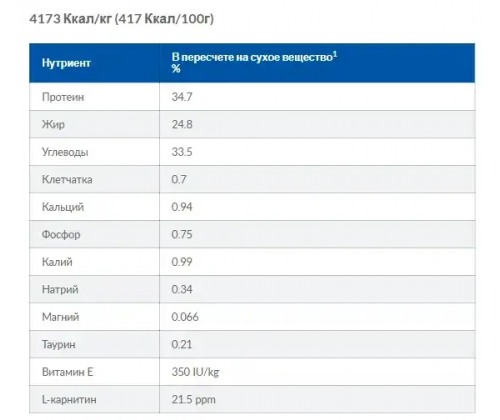Image resolution: width=500 pixels, height=420 pixels.
Task: Click the Фосфор row label
Action: (61, 234)
